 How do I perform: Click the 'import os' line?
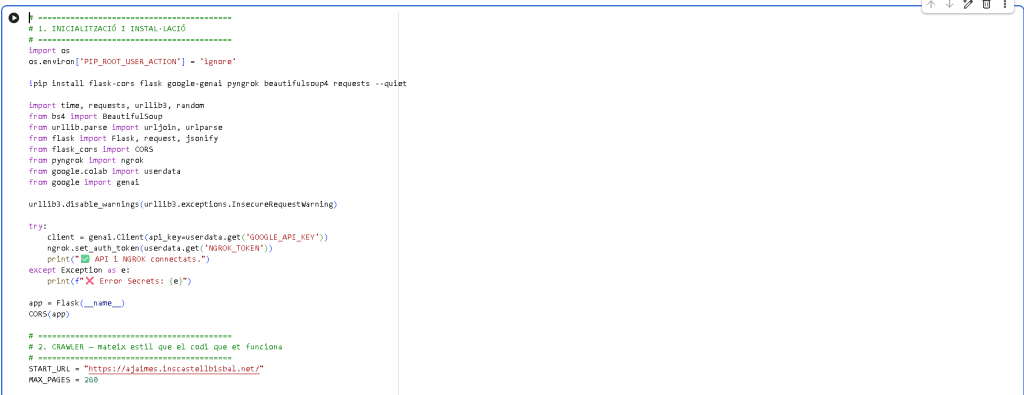[49, 50]
